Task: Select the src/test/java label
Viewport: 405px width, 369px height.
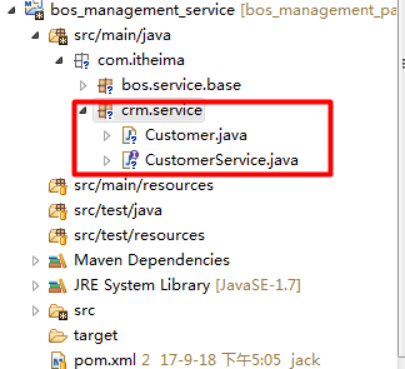Action: coord(118,210)
